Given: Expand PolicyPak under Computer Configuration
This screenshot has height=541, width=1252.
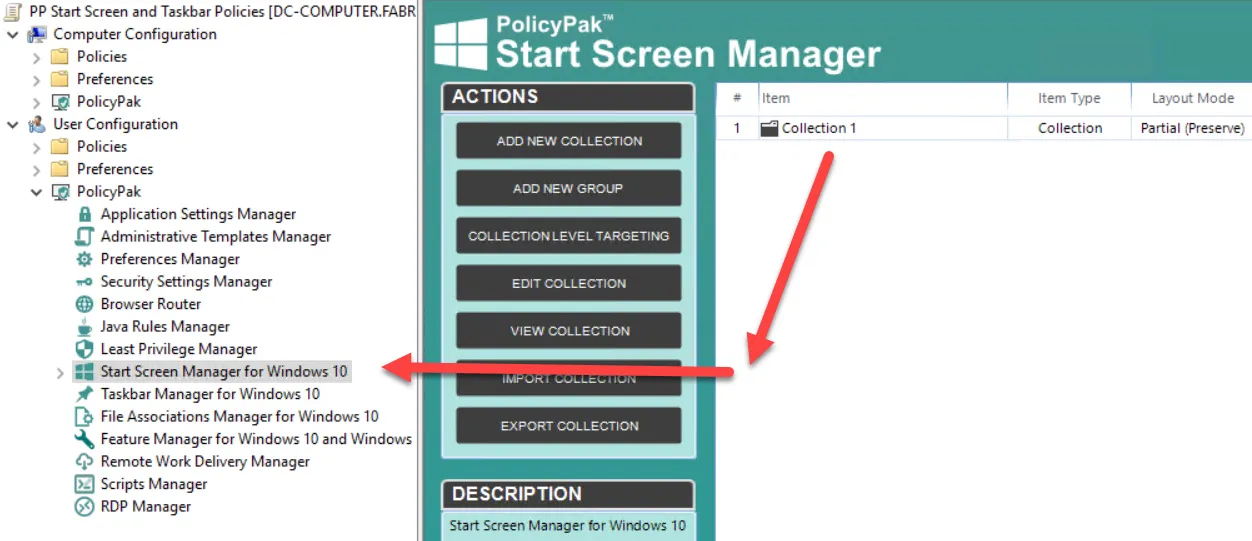Looking at the screenshot, I should [x=37, y=102].
